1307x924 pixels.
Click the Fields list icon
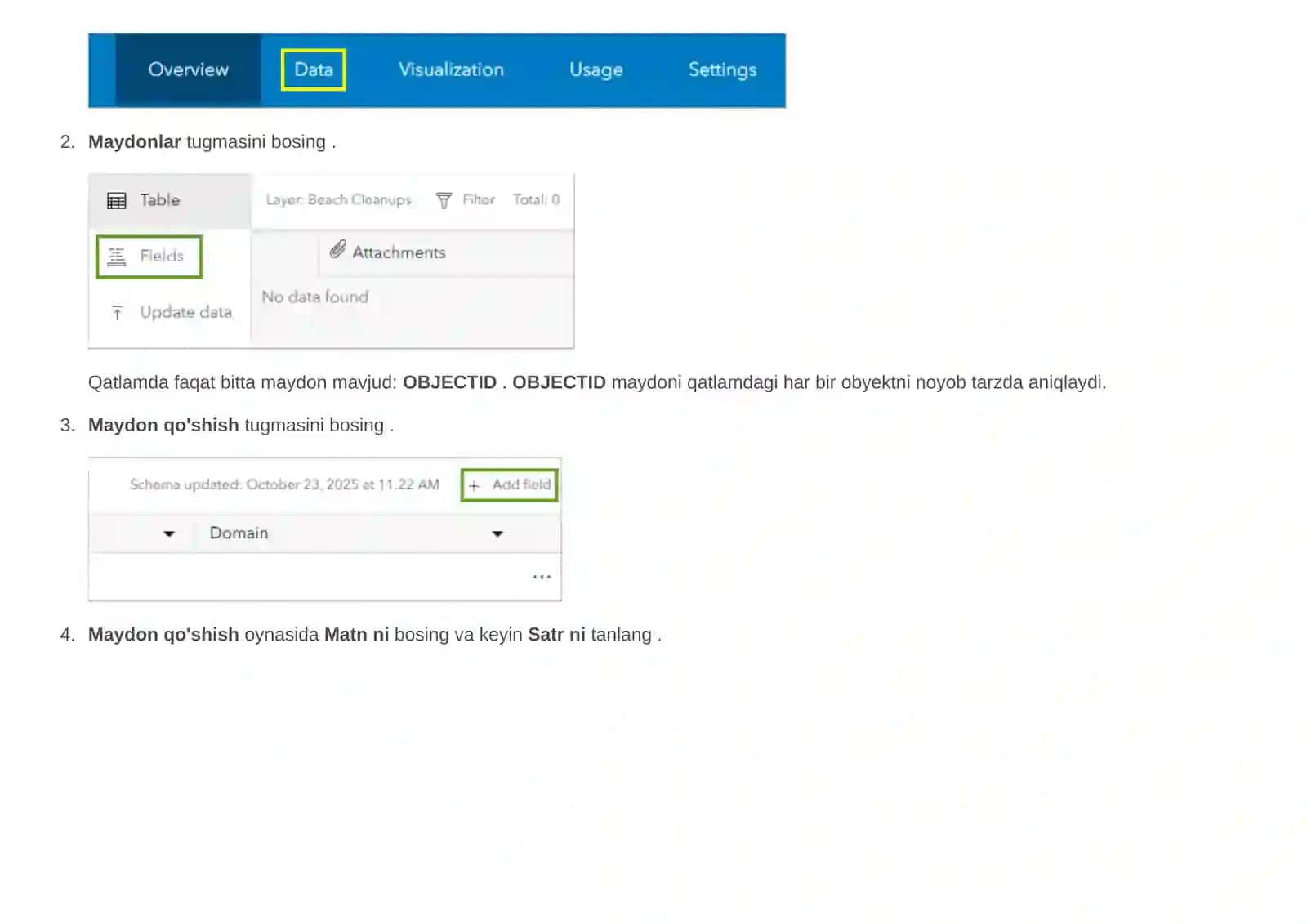coord(117,257)
